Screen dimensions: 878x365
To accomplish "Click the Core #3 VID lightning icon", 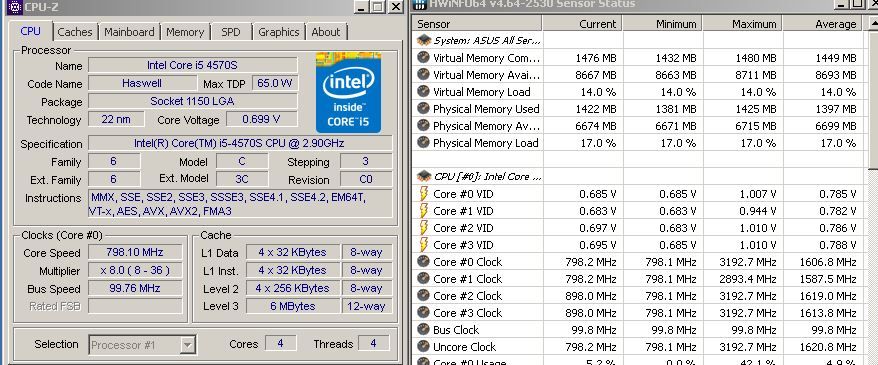I will (423, 245).
